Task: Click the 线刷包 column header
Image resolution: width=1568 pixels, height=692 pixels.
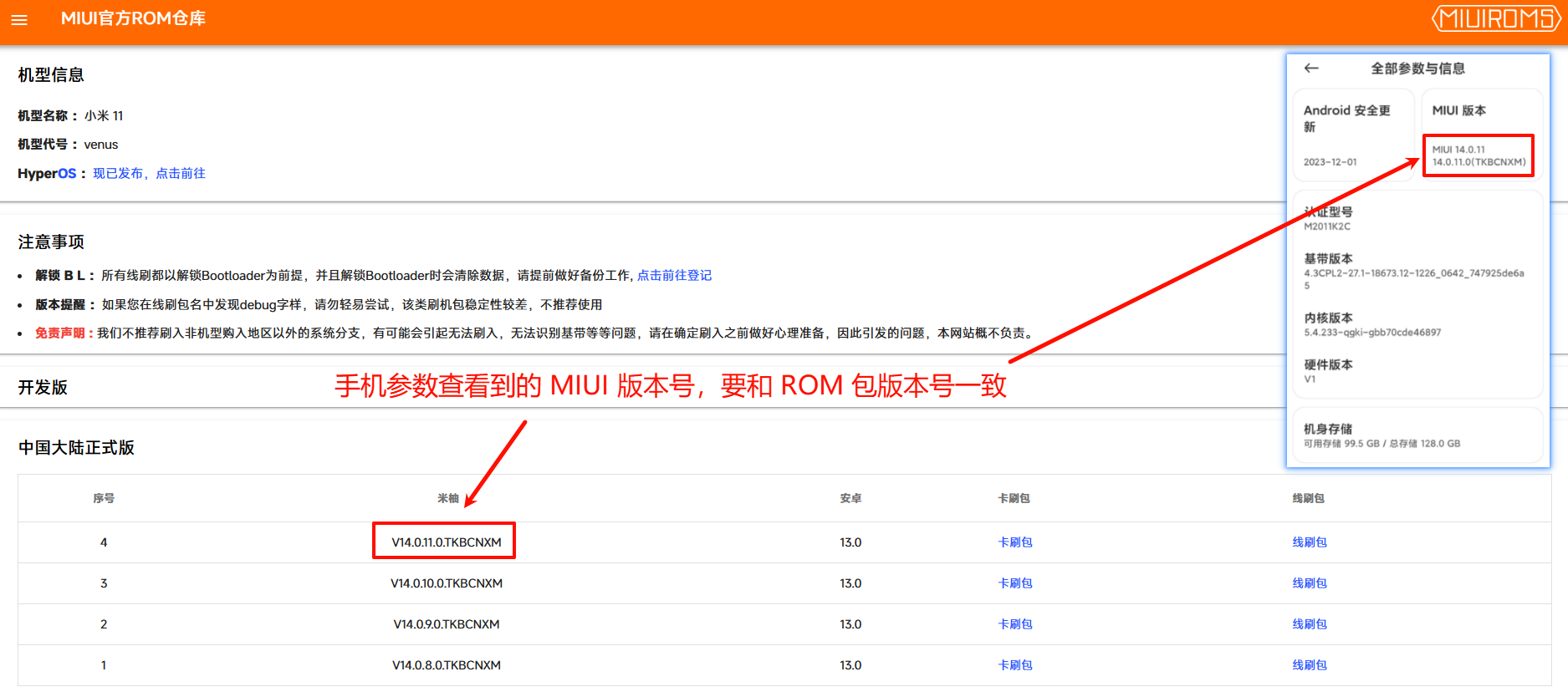Action: click(1308, 498)
